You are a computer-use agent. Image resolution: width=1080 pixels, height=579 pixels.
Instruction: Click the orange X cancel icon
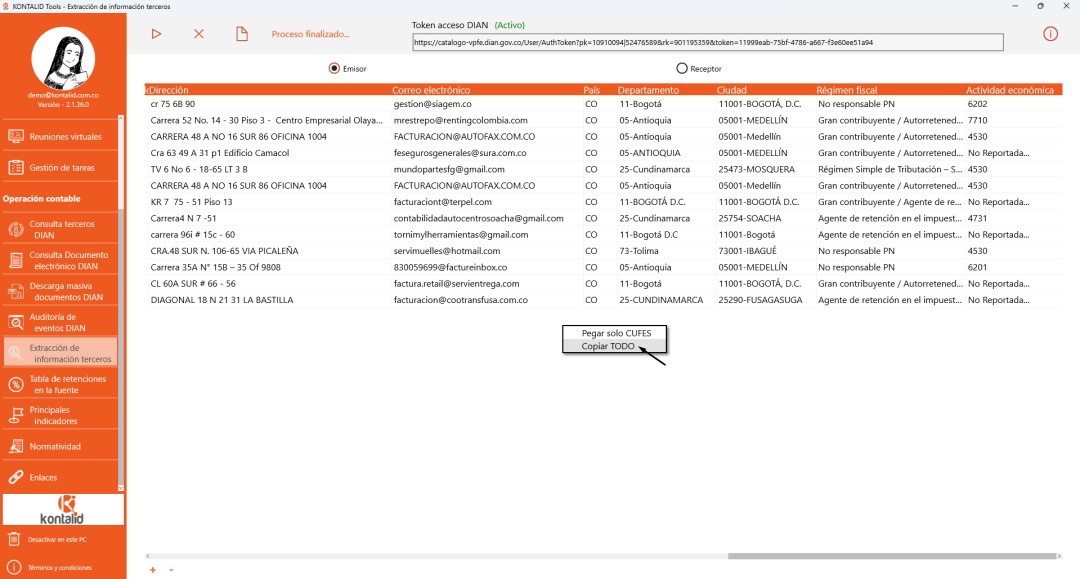199,34
